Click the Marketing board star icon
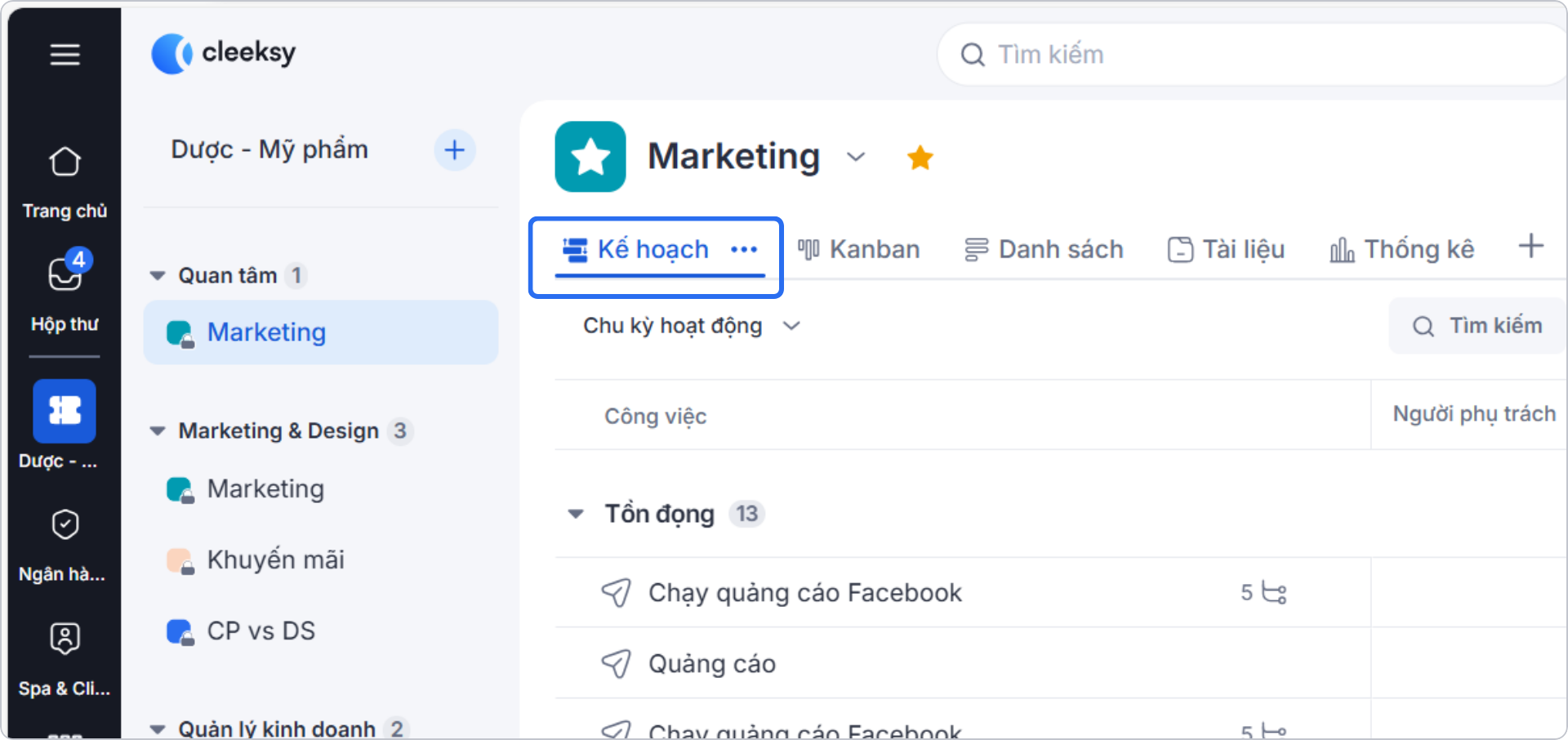 (x=590, y=157)
